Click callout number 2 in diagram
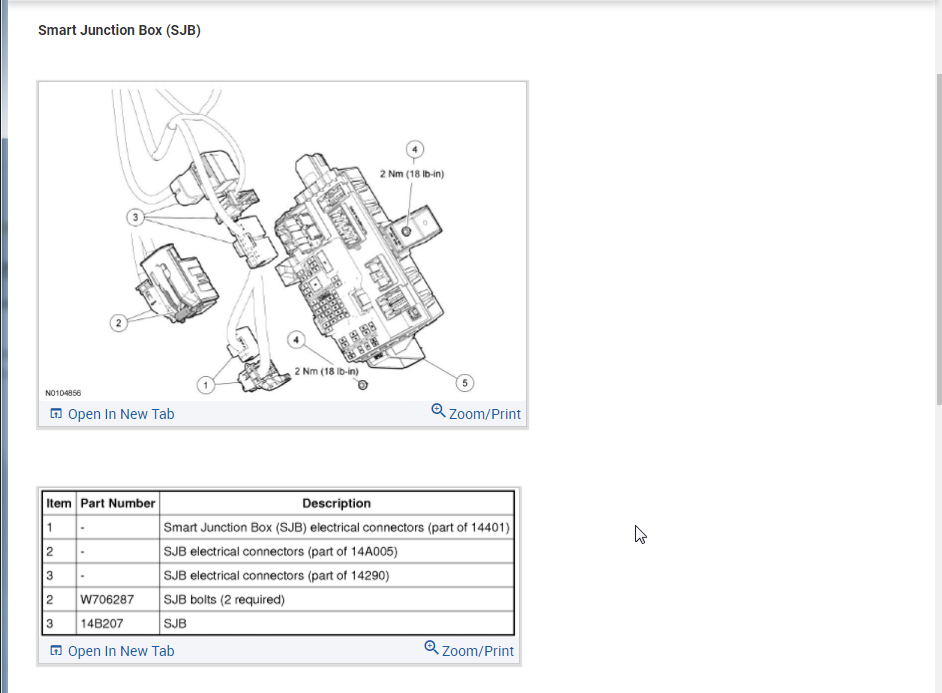The height and width of the screenshot is (693, 942). (x=118, y=323)
